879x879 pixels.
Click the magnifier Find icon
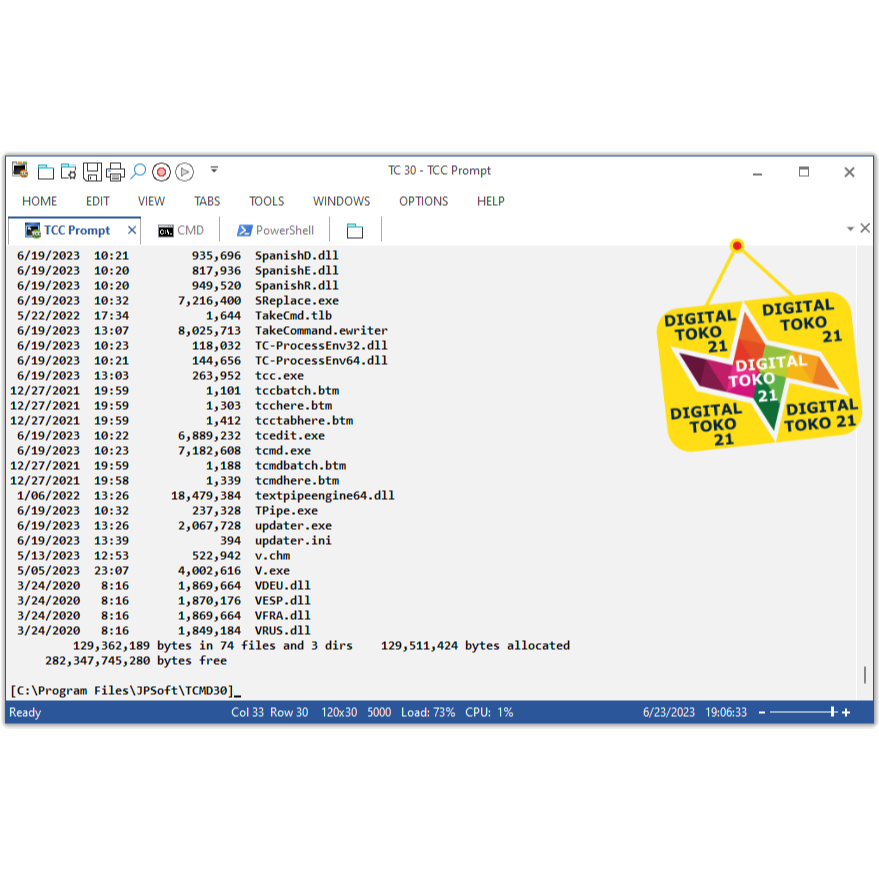coord(138,171)
